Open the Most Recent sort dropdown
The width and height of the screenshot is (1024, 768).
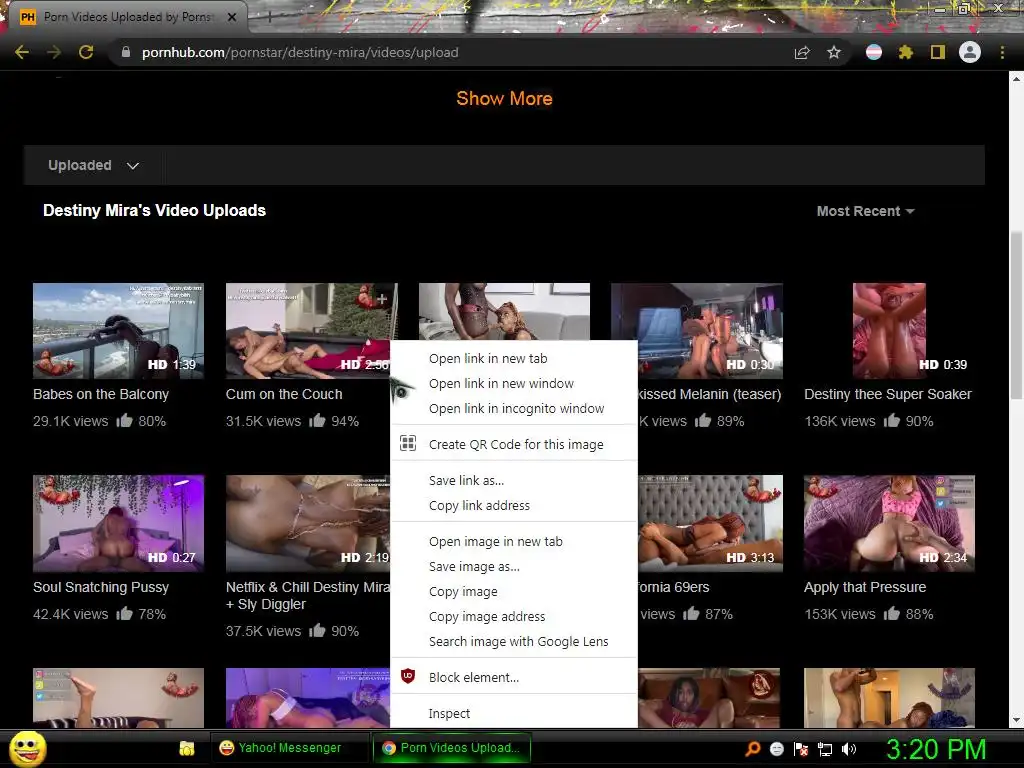pos(865,211)
